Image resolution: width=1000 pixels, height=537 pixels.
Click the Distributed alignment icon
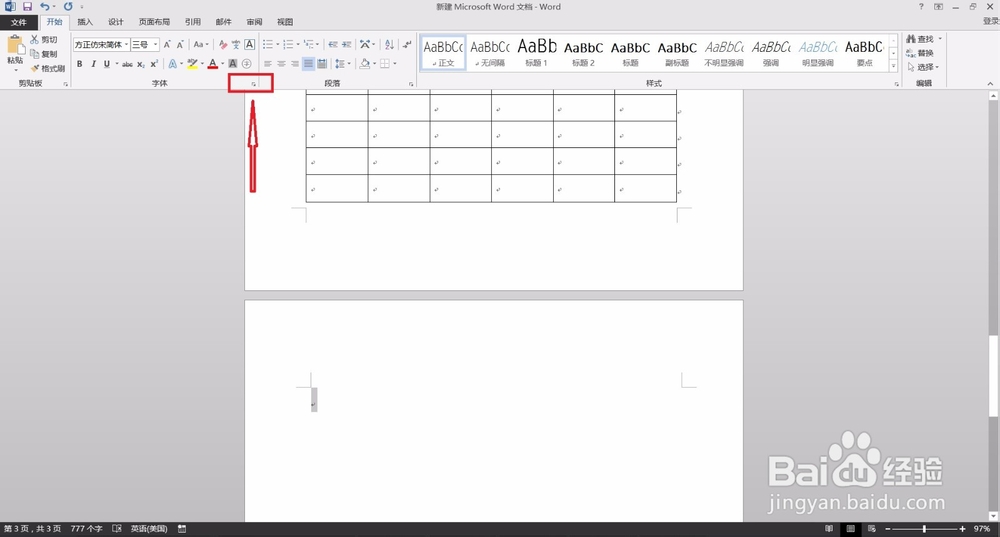click(322, 64)
